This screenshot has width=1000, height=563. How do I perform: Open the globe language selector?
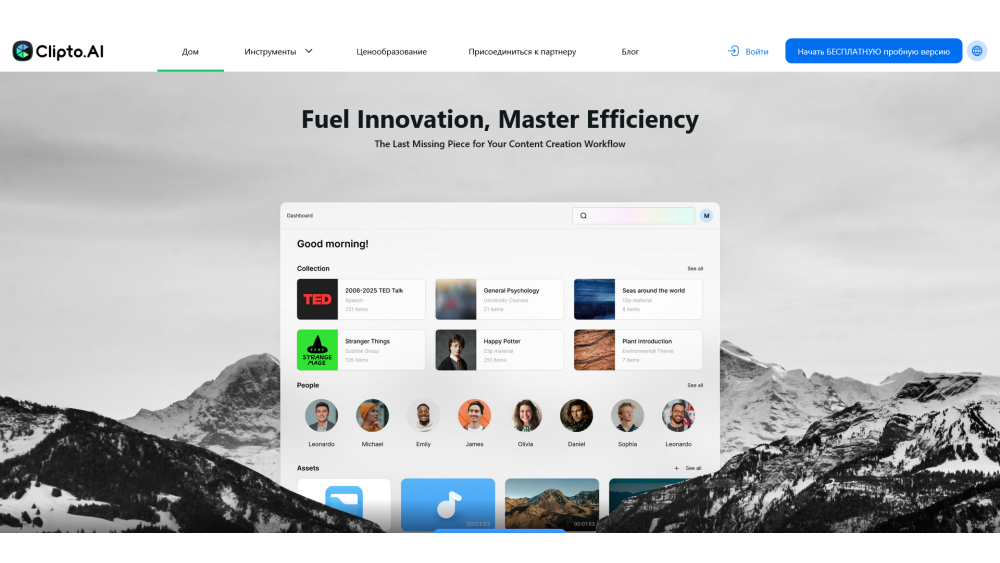click(x=977, y=51)
